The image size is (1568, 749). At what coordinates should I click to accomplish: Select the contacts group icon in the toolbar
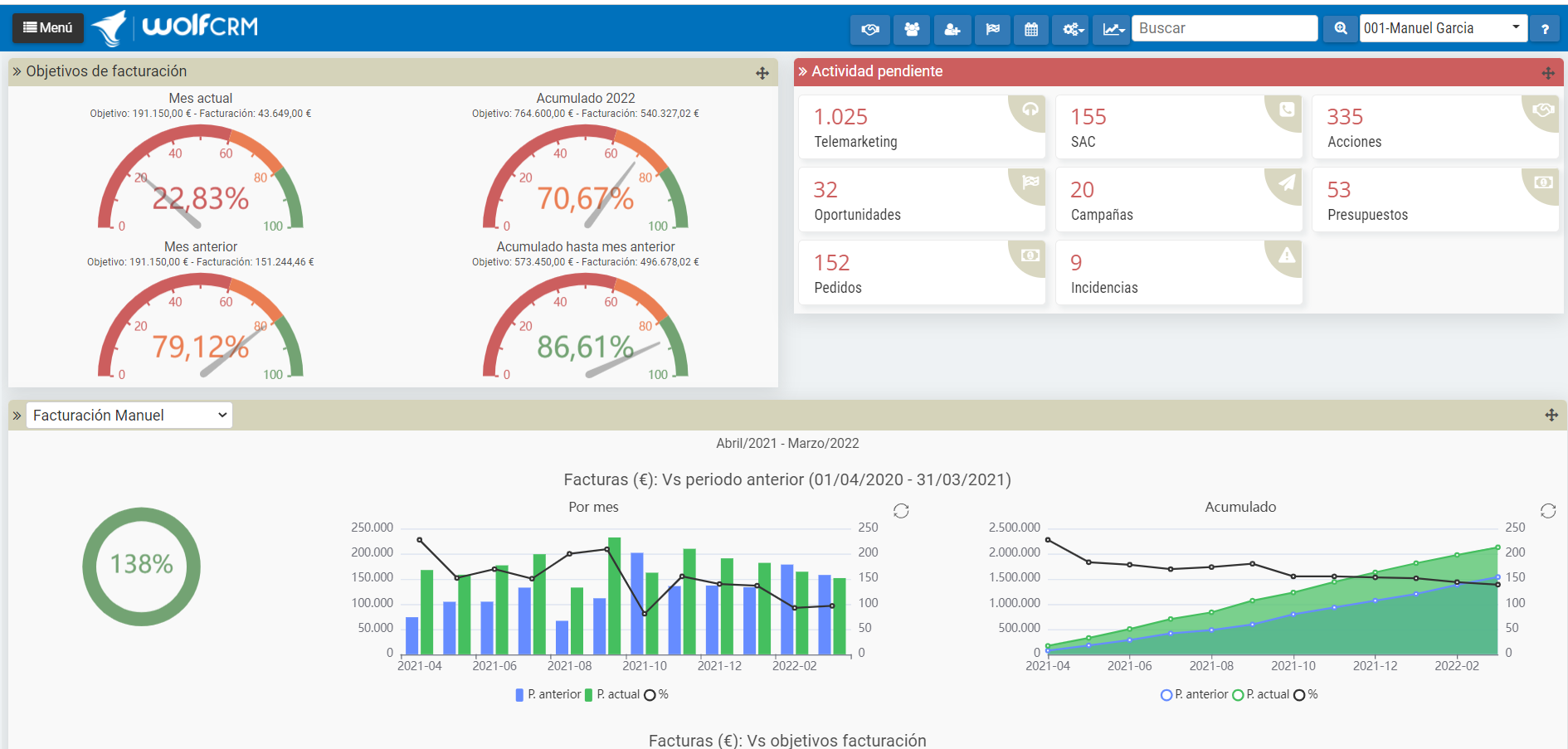point(911,28)
